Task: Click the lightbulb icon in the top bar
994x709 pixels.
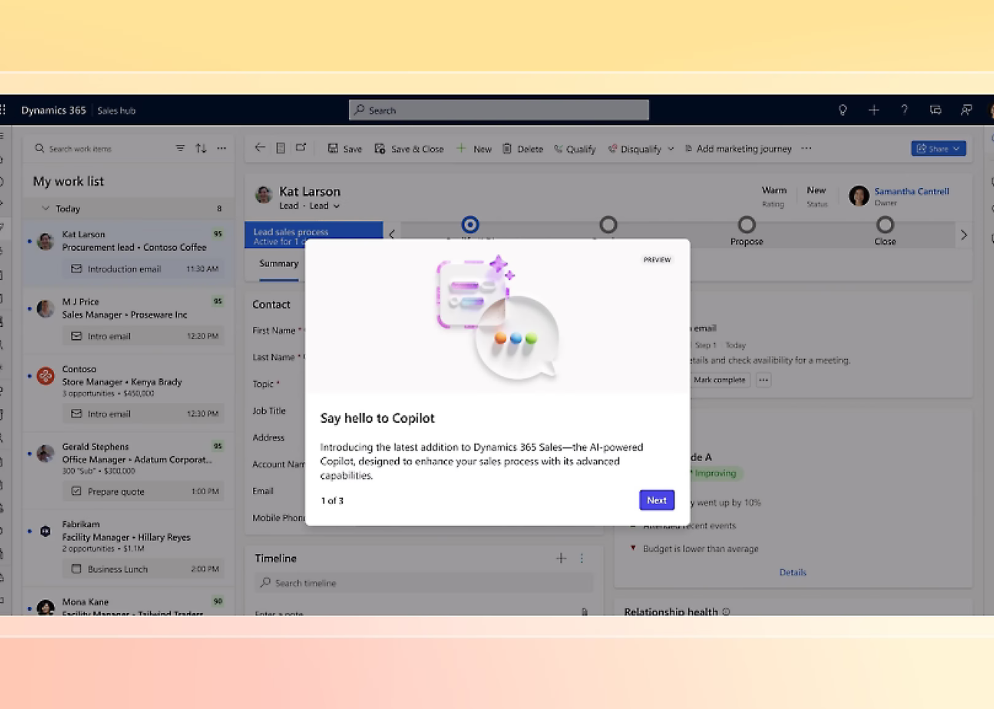Action: 842,110
